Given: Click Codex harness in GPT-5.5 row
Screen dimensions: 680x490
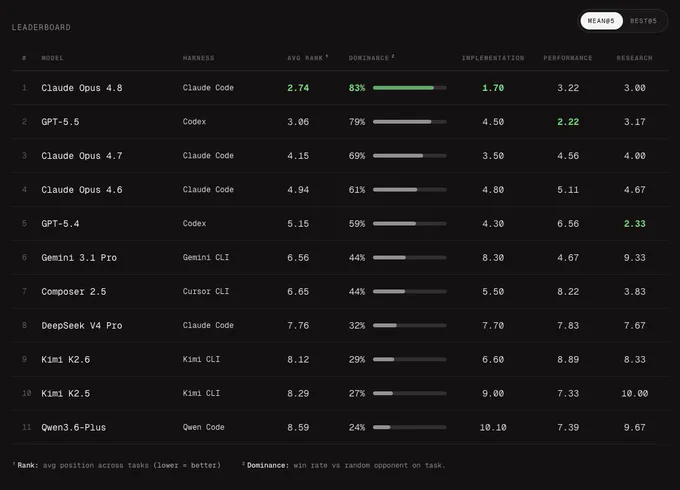Looking at the screenshot, I should [x=194, y=122].
